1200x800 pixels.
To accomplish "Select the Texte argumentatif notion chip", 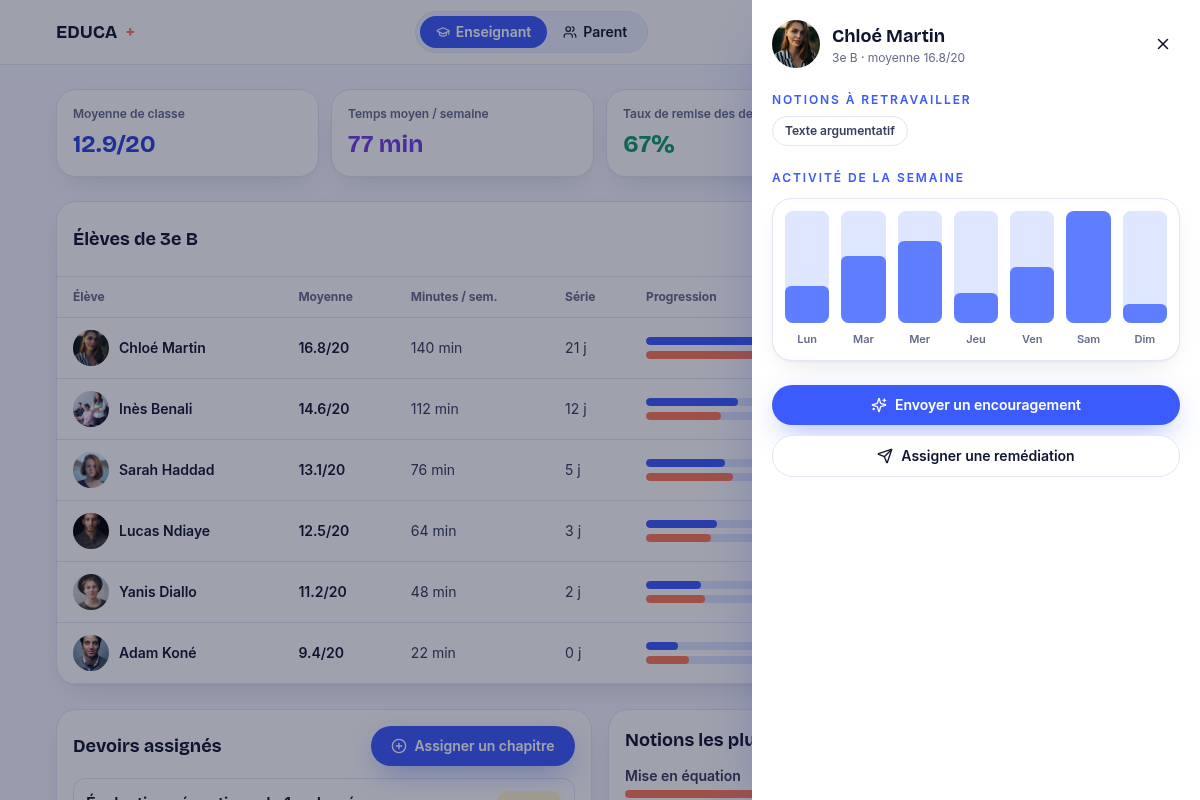I will (x=840, y=131).
